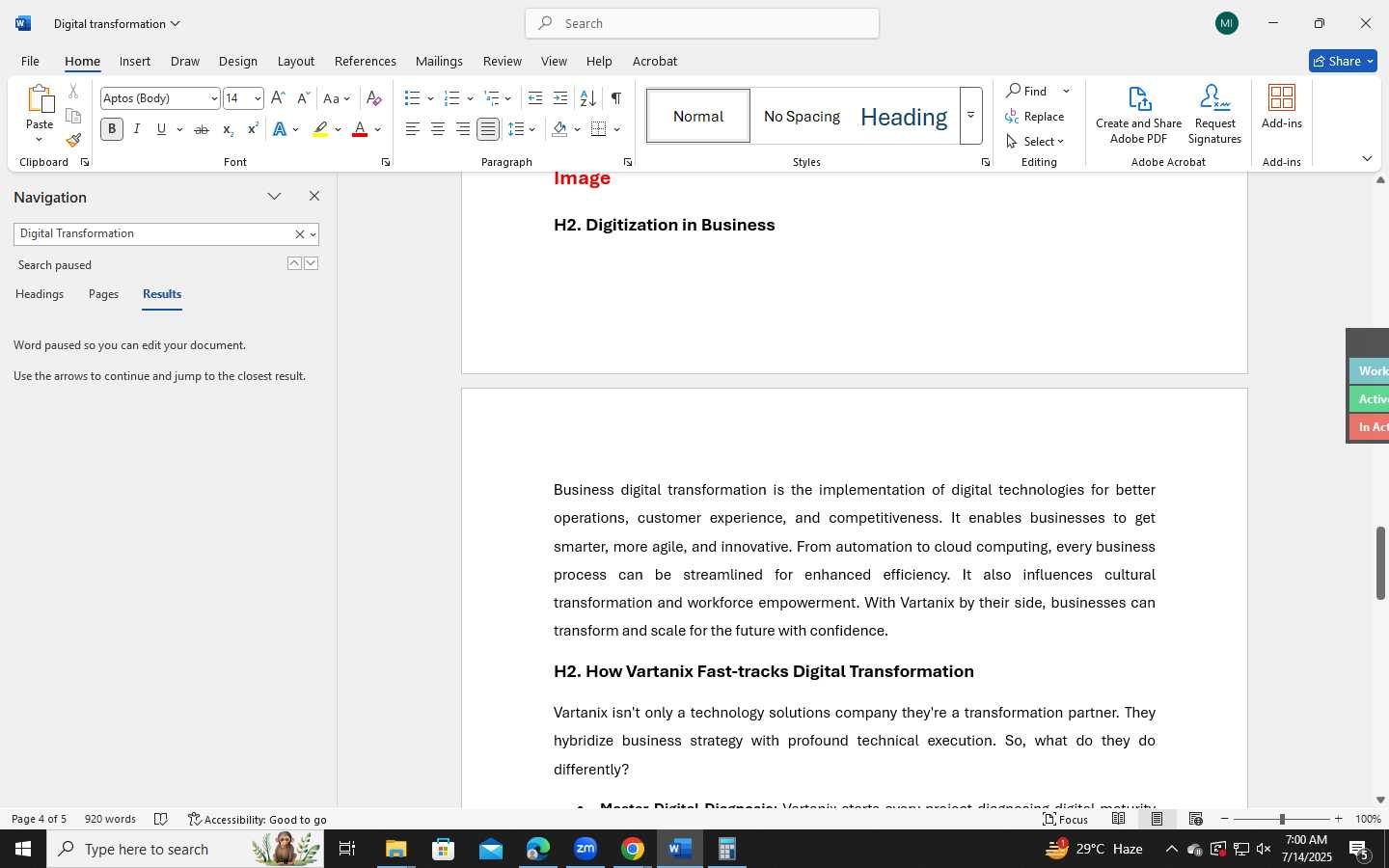Click the Multilevel List icon
The height and width of the screenshot is (868, 1389).
[492, 98]
